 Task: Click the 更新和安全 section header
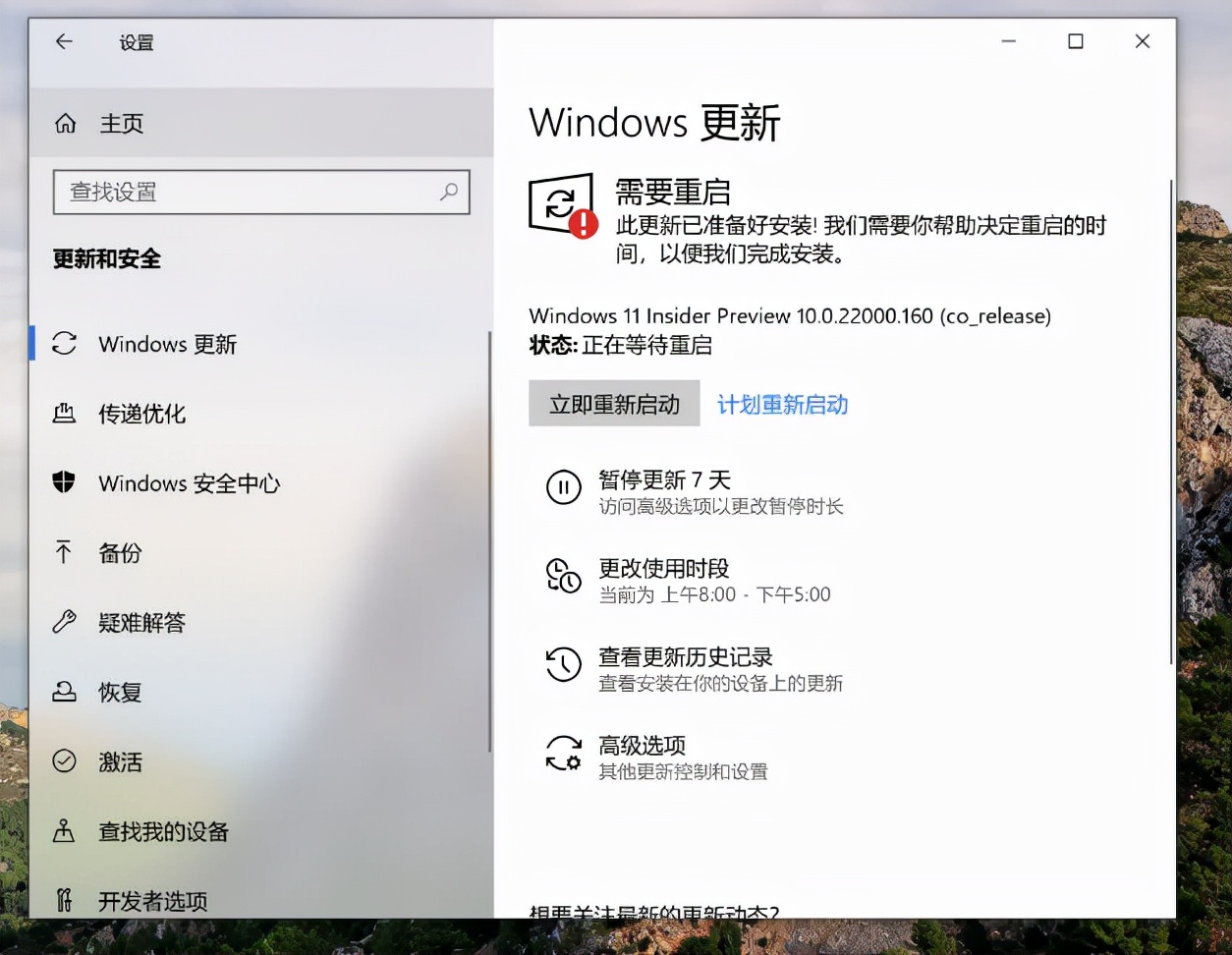point(107,258)
